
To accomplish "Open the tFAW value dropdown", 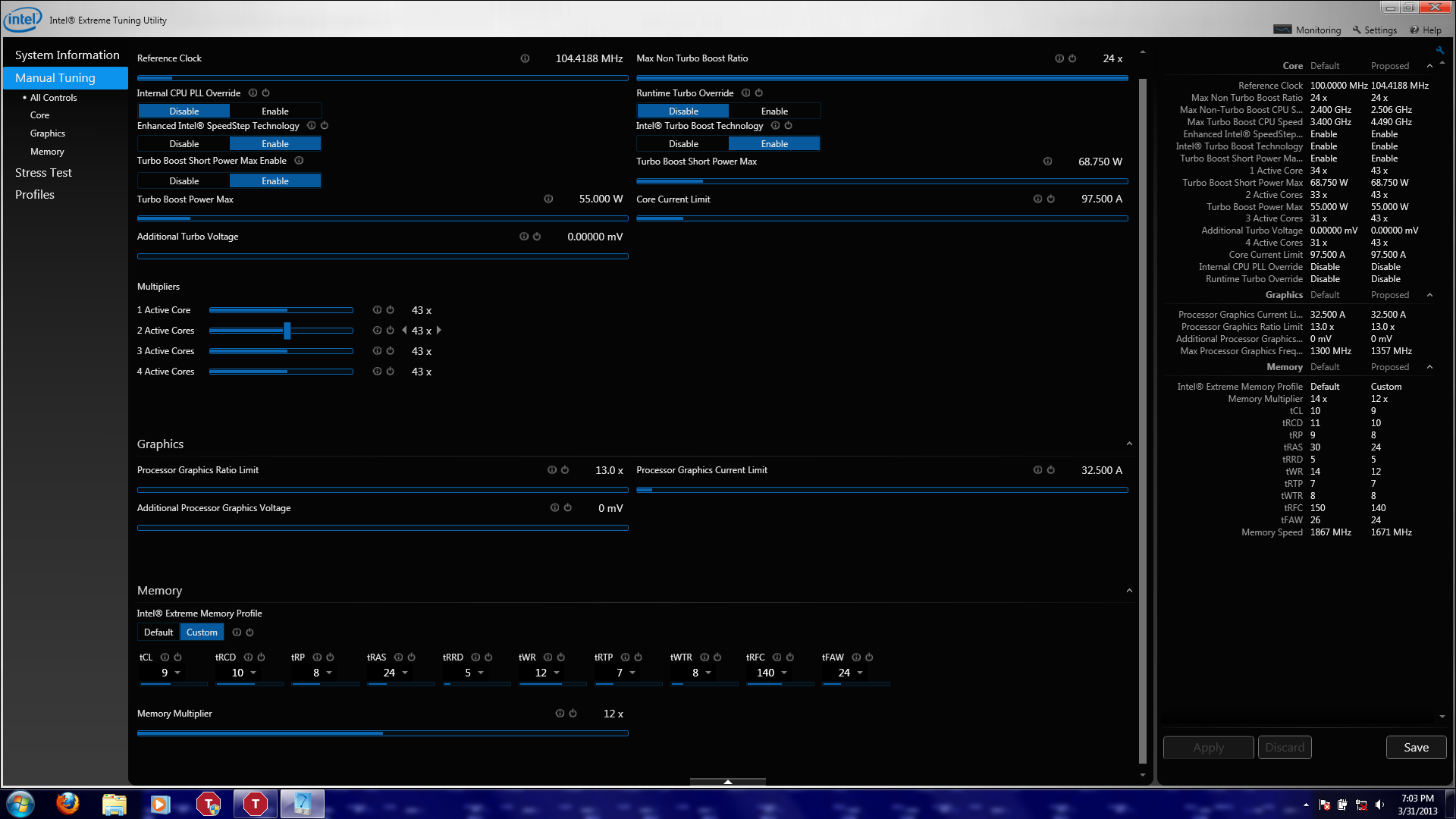I will click(x=860, y=673).
